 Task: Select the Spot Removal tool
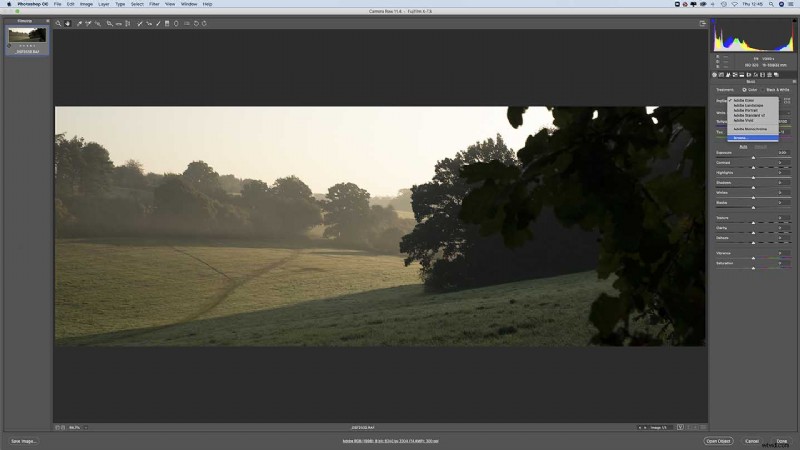point(140,23)
